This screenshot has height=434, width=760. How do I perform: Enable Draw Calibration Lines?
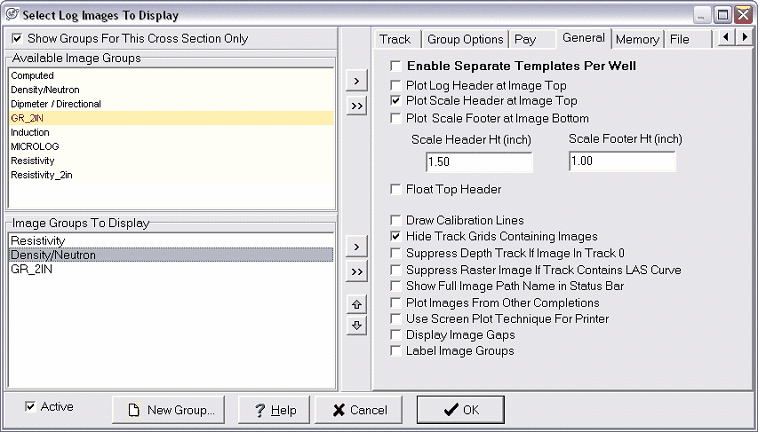tap(396, 220)
